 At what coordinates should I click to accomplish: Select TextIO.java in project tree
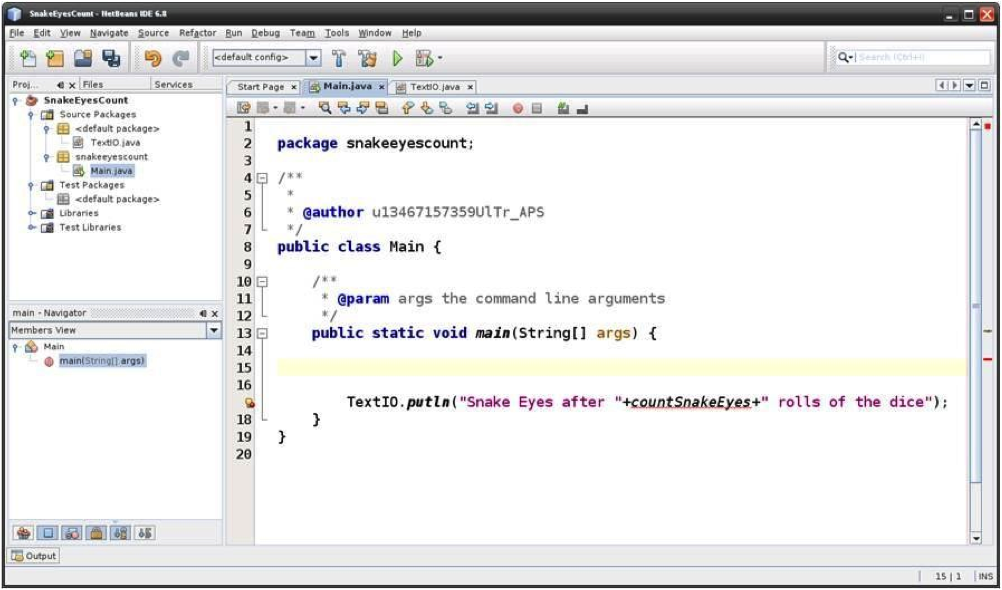115,143
